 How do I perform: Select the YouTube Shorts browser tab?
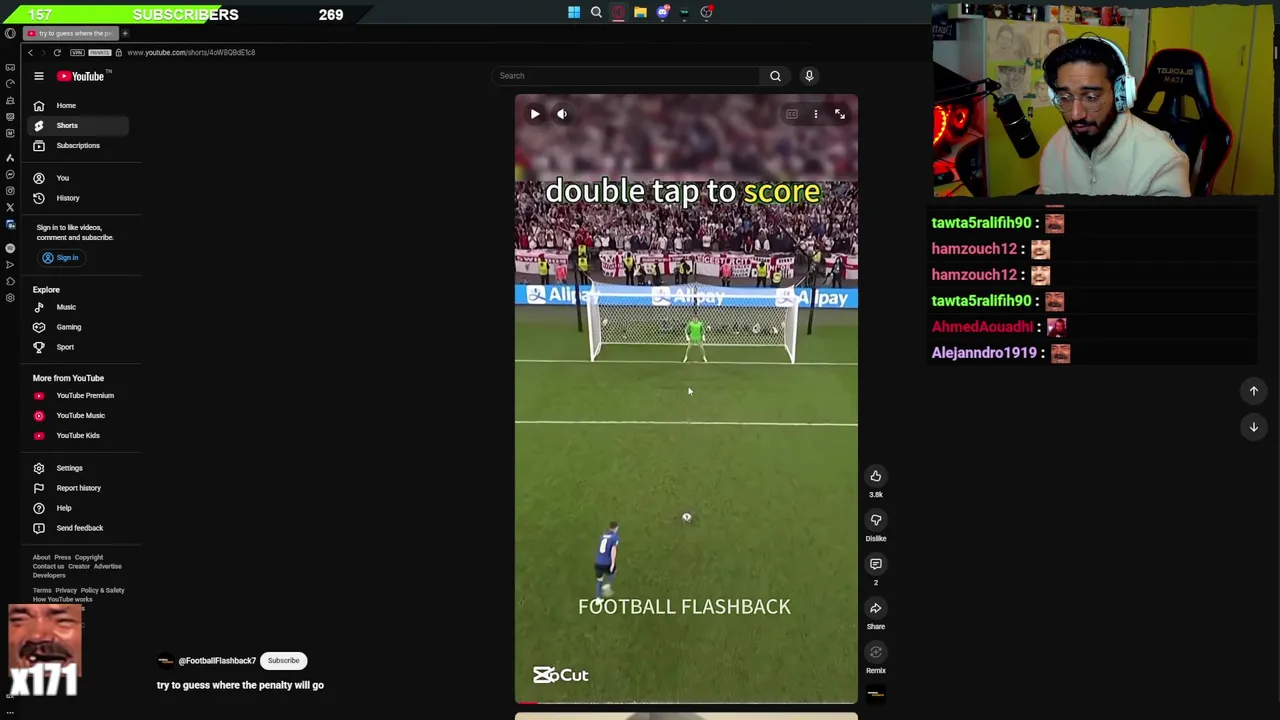coord(70,33)
